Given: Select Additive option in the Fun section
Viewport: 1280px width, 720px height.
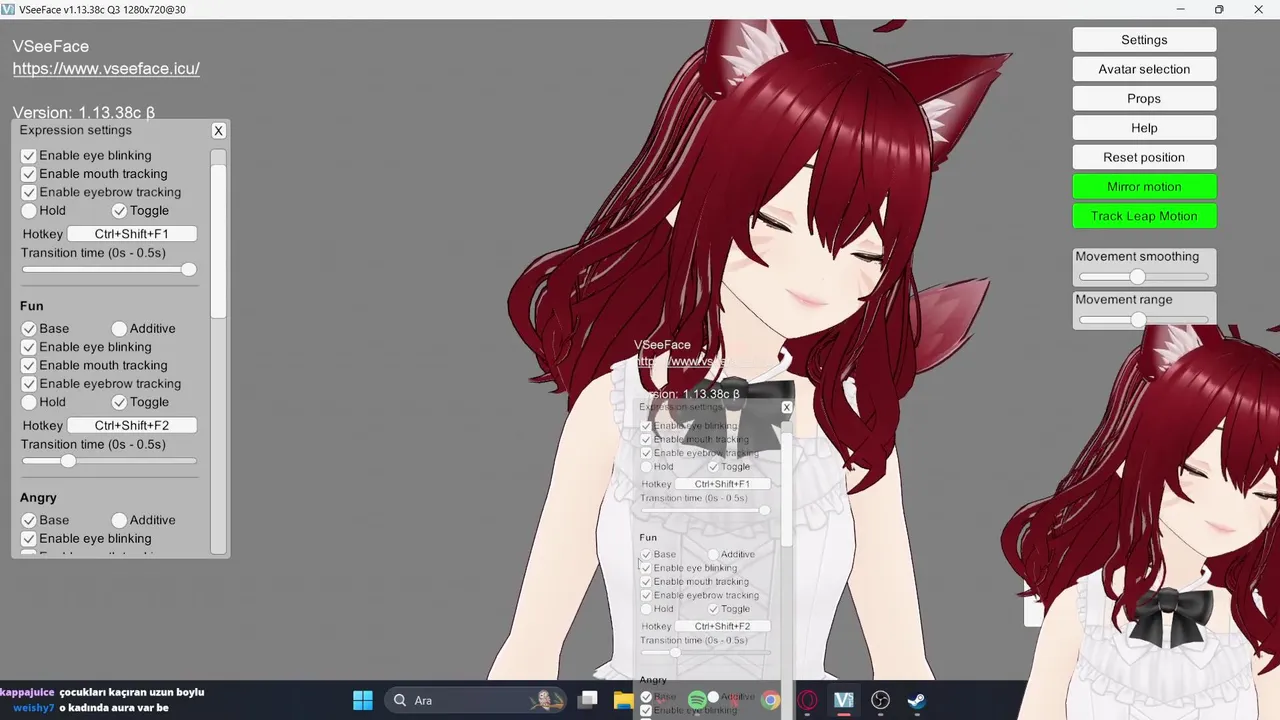Looking at the screenshot, I should tap(119, 329).
